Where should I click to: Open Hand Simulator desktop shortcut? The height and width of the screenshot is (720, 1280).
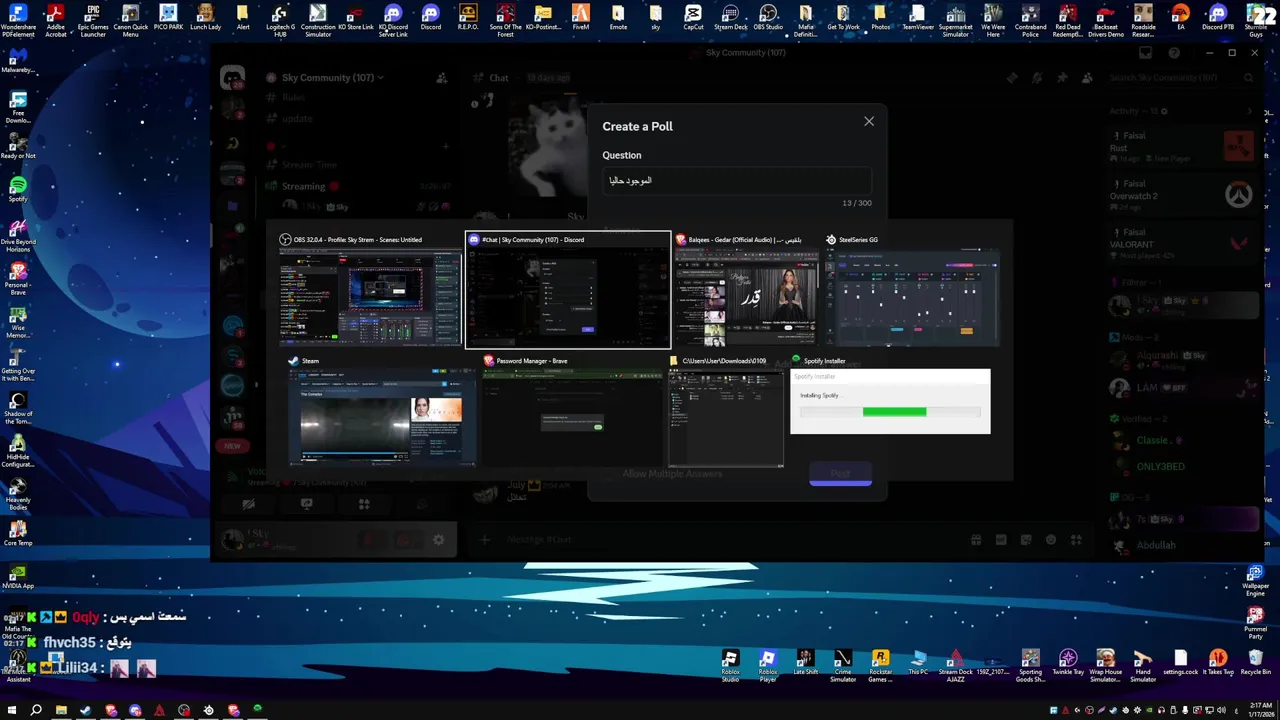[x=1143, y=663]
